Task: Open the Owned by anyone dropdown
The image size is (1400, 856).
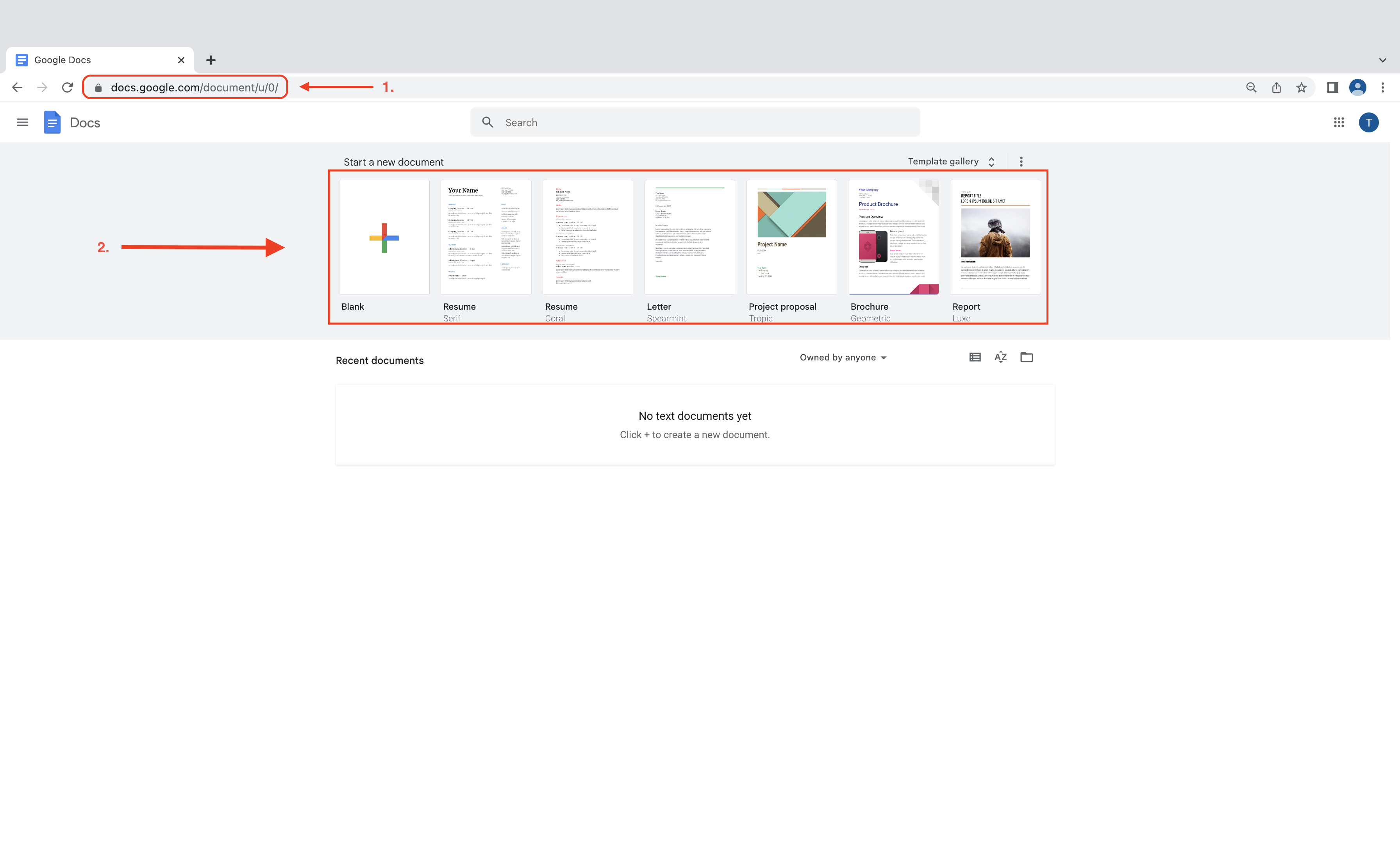Action: point(843,357)
